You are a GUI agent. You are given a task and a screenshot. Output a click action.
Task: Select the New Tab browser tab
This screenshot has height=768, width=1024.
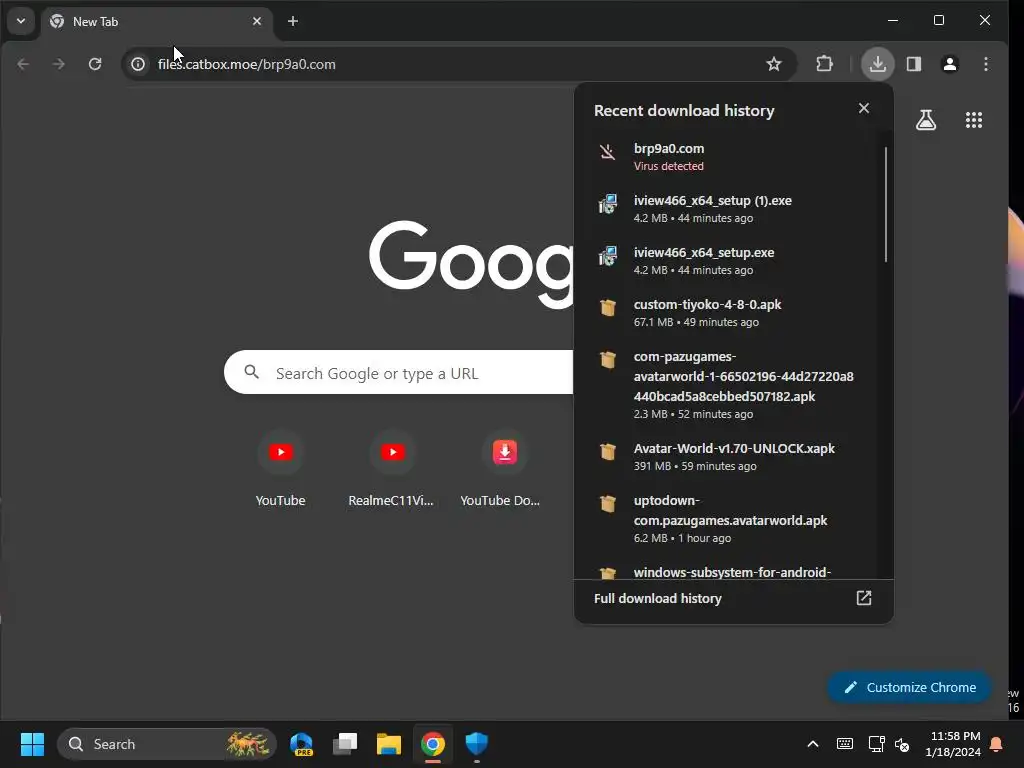point(157,22)
